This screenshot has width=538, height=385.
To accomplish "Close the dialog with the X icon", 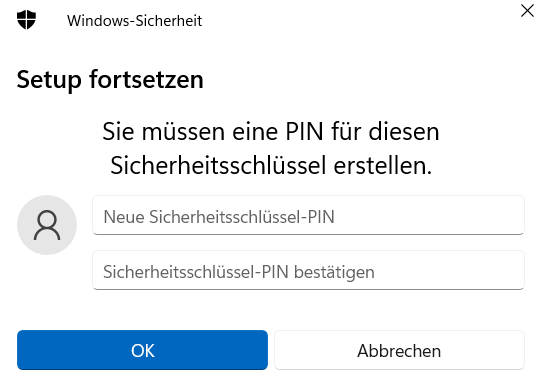I will pyautogui.click(x=527, y=11).
